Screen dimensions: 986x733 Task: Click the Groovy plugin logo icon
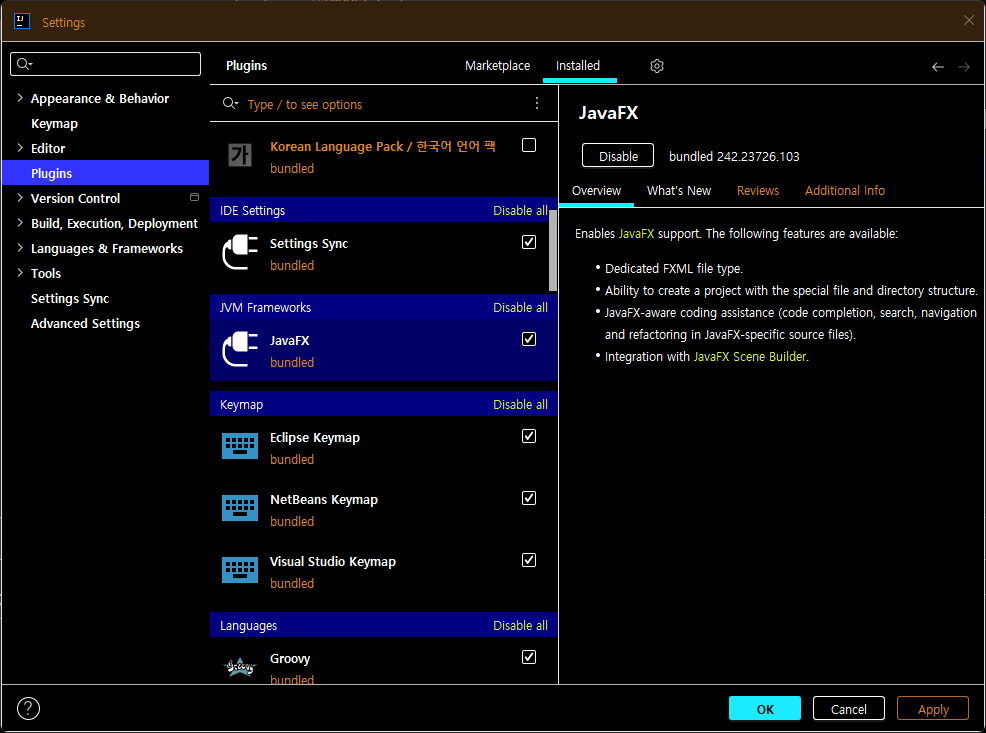[x=240, y=667]
